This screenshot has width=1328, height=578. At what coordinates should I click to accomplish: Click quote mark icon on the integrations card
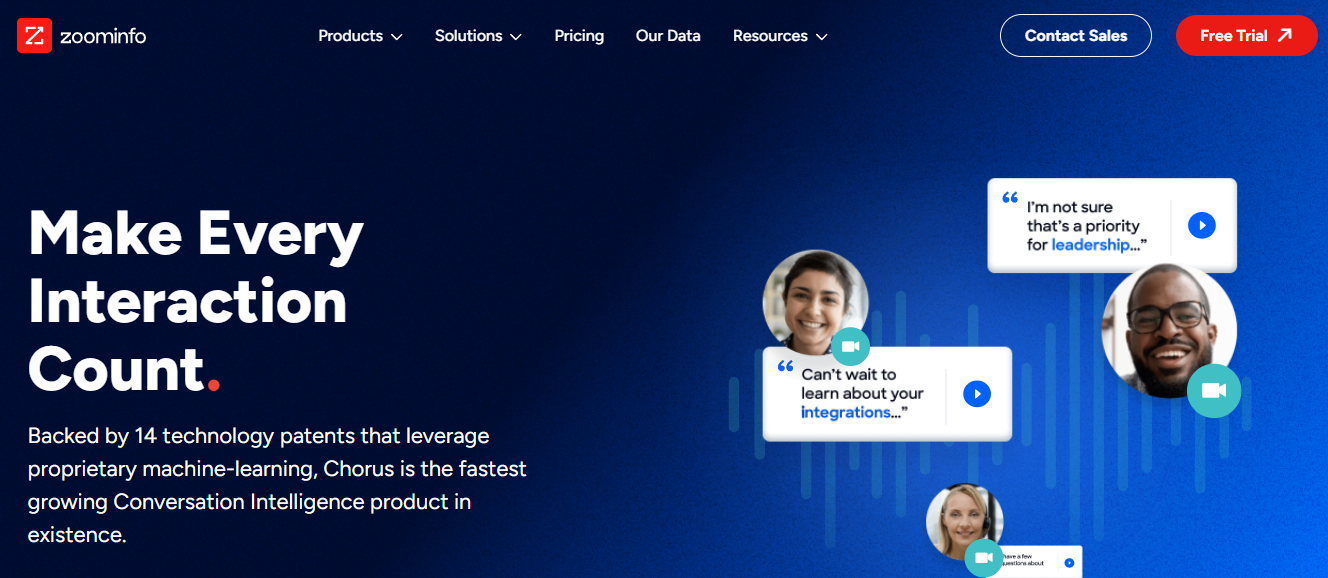(x=785, y=366)
